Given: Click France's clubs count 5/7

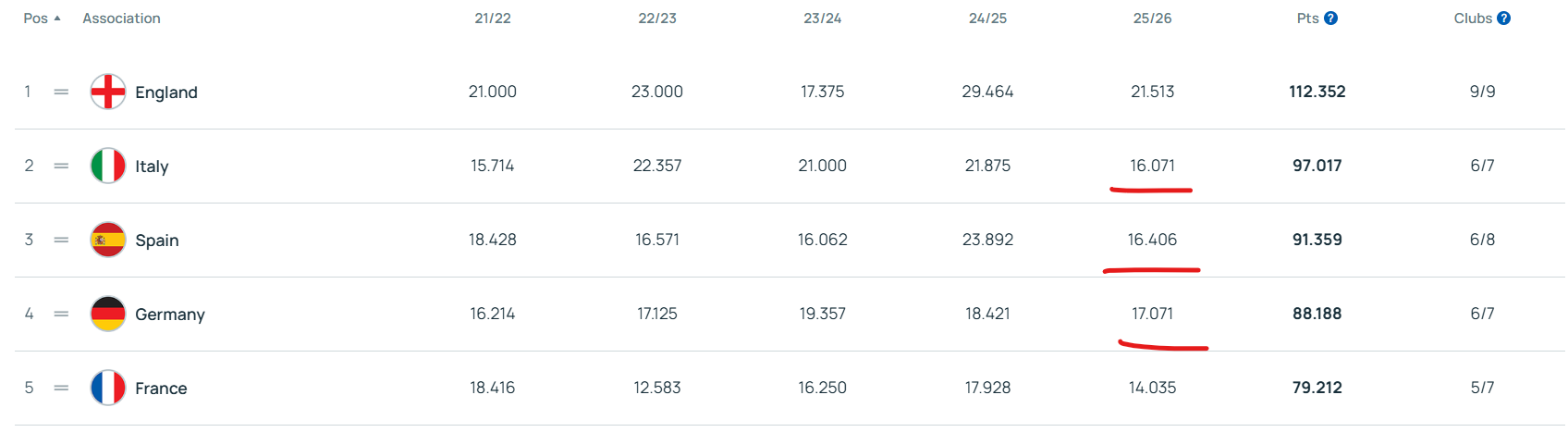Looking at the screenshot, I should 1482,388.
